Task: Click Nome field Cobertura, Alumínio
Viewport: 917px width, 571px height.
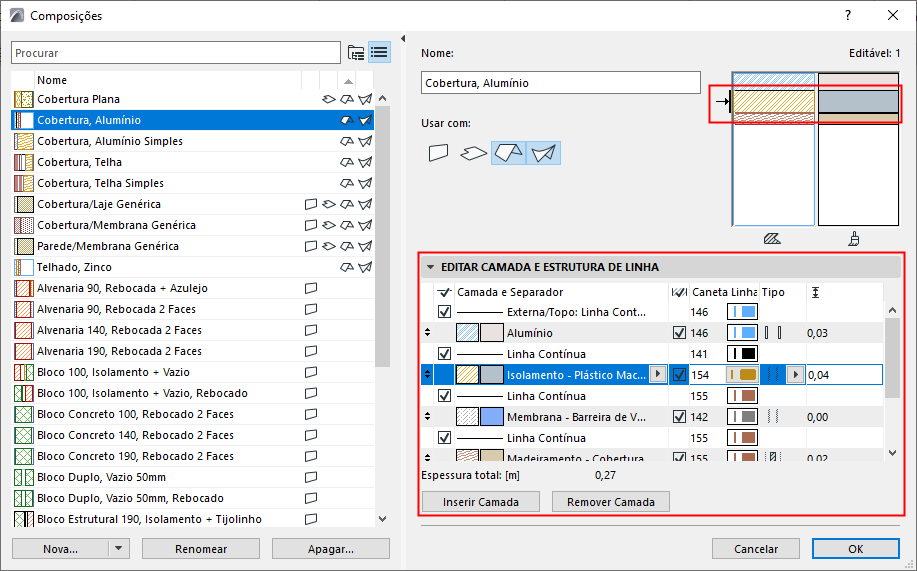Action: pyautogui.click(x=561, y=82)
